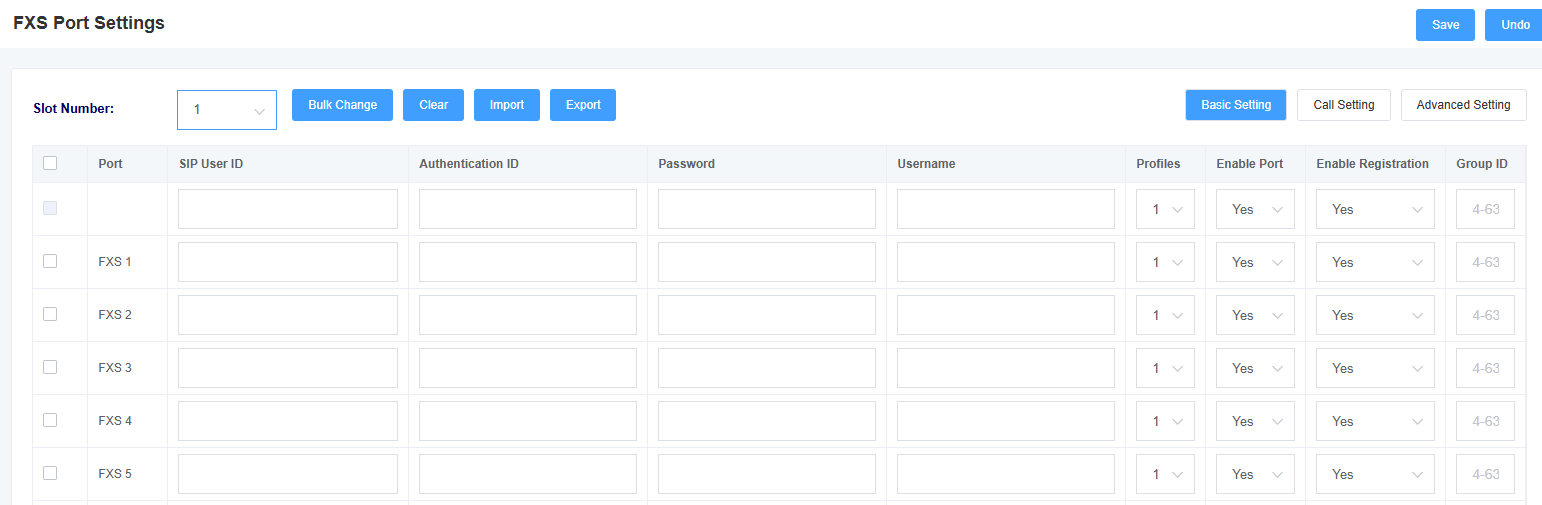
Task: Open the Enable Registration dropdown for FXS 3
Action: coord(1375,368)
